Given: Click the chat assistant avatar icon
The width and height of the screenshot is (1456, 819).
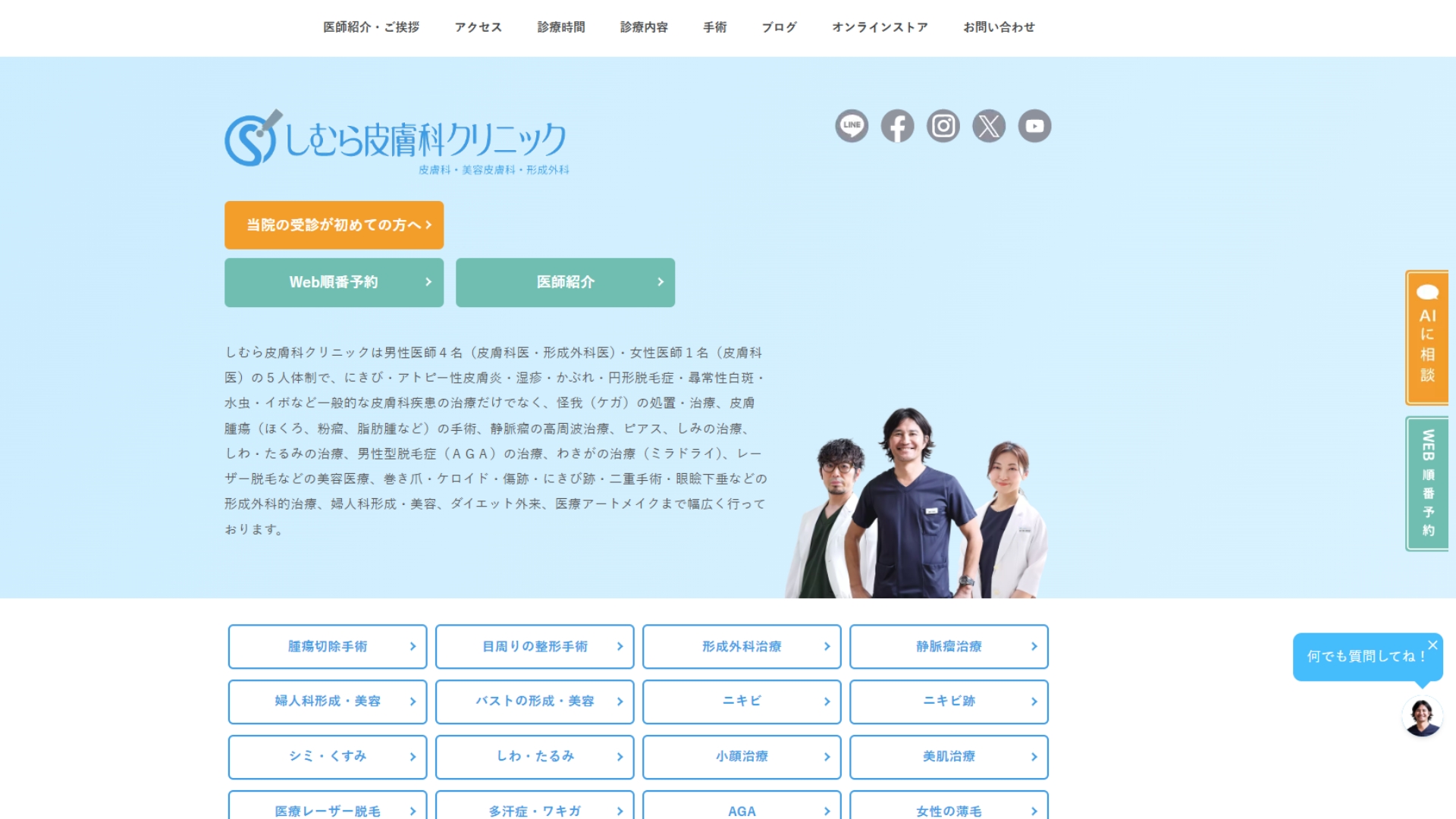Looking at the screenshot, I should (x=1422, y=717).
